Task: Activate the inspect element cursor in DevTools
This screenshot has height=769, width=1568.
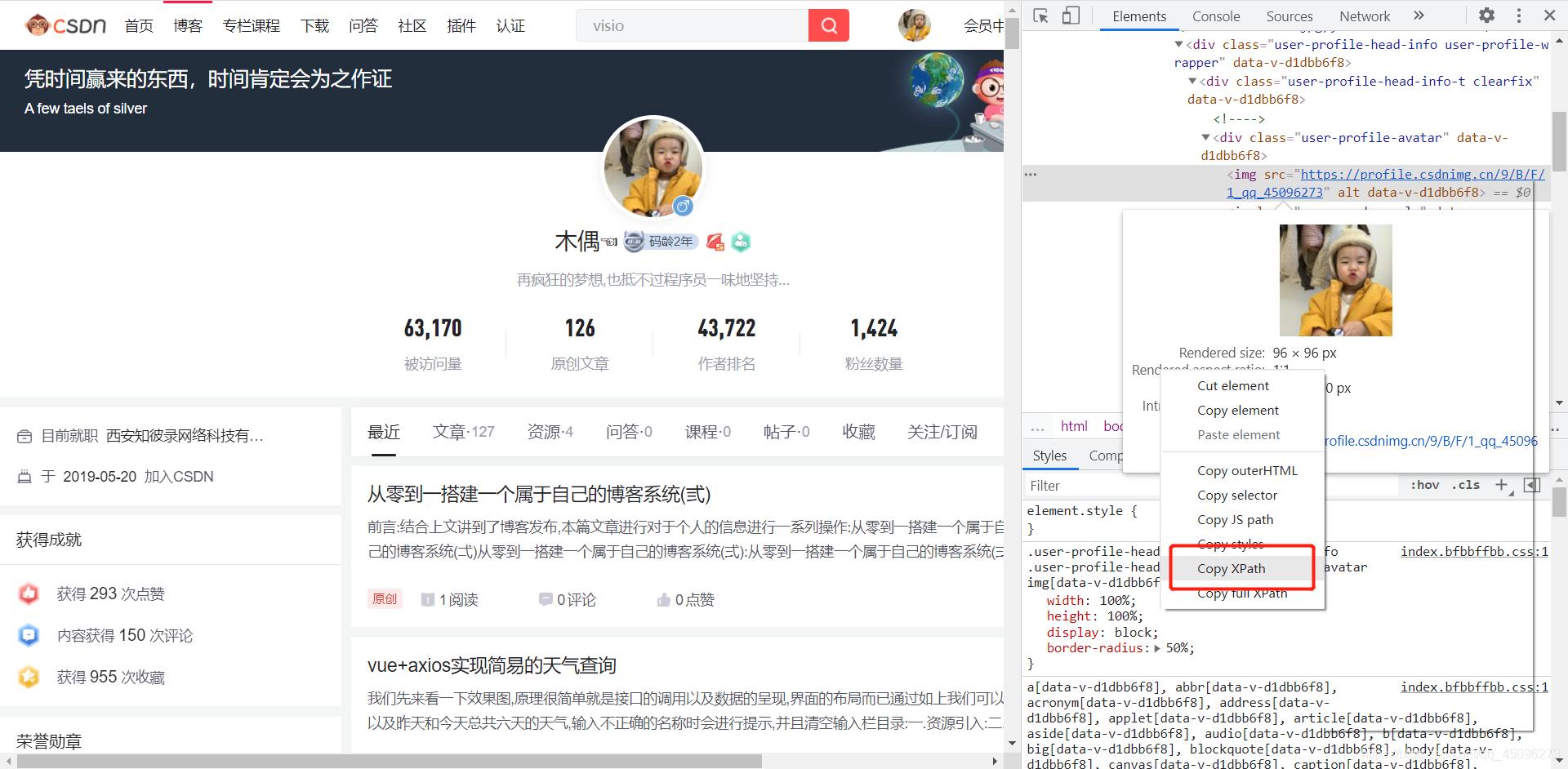Action: point(1040,15)
